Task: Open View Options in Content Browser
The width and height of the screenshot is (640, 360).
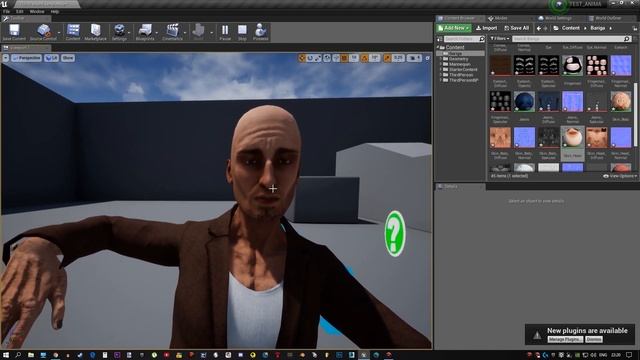Action: pyautogui.click(x=620, y=176)
